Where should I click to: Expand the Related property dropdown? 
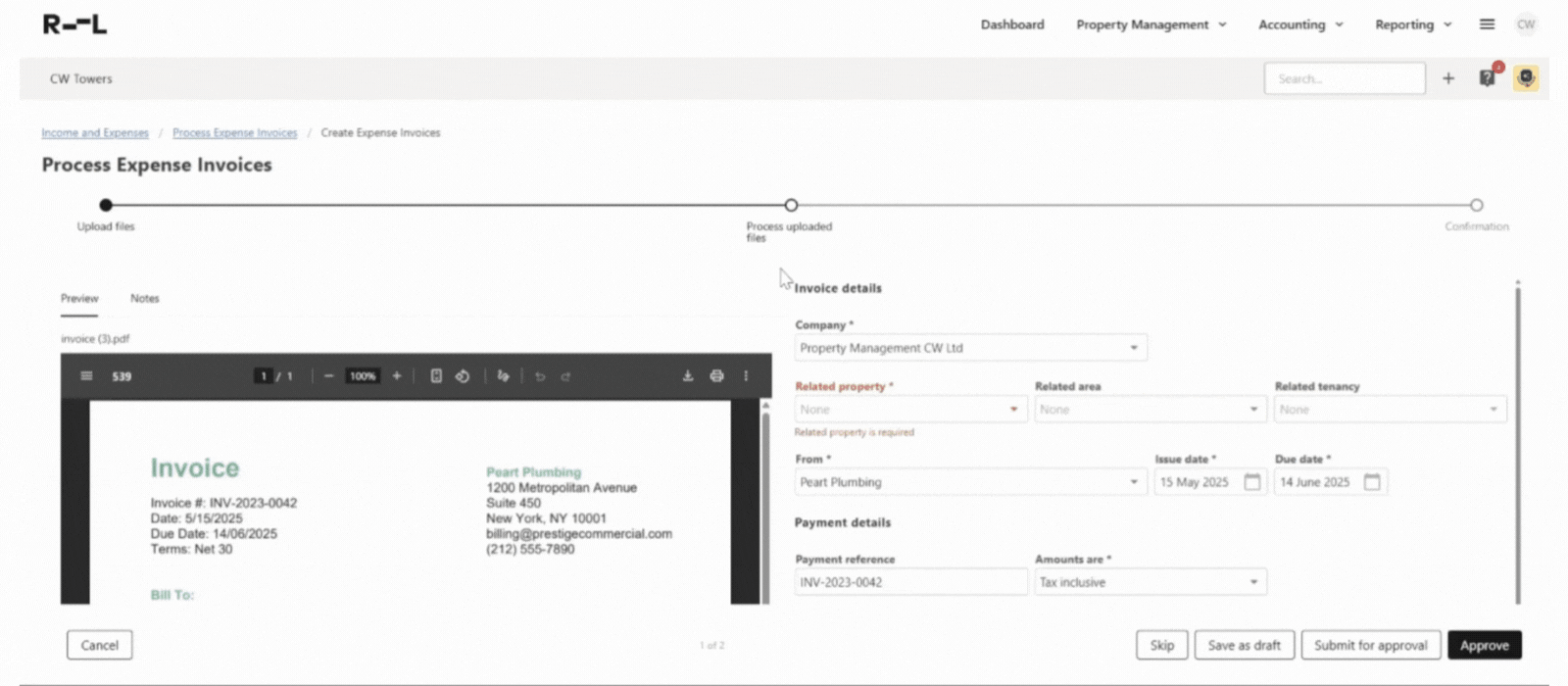click(x=1013, y=410)
